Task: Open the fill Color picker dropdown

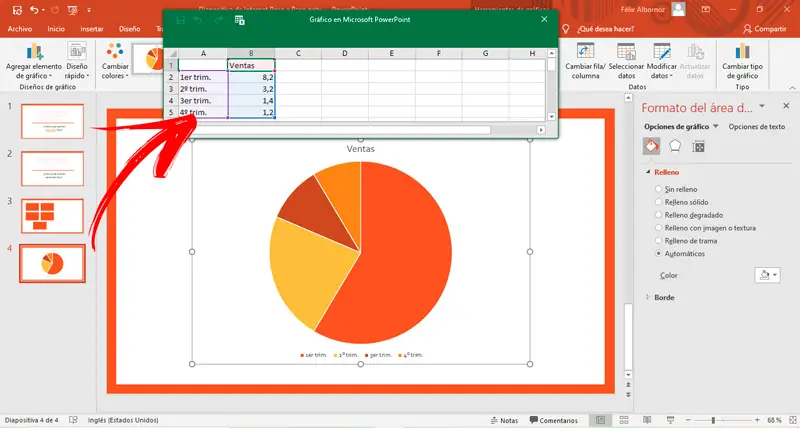Action: click(767, 275)
